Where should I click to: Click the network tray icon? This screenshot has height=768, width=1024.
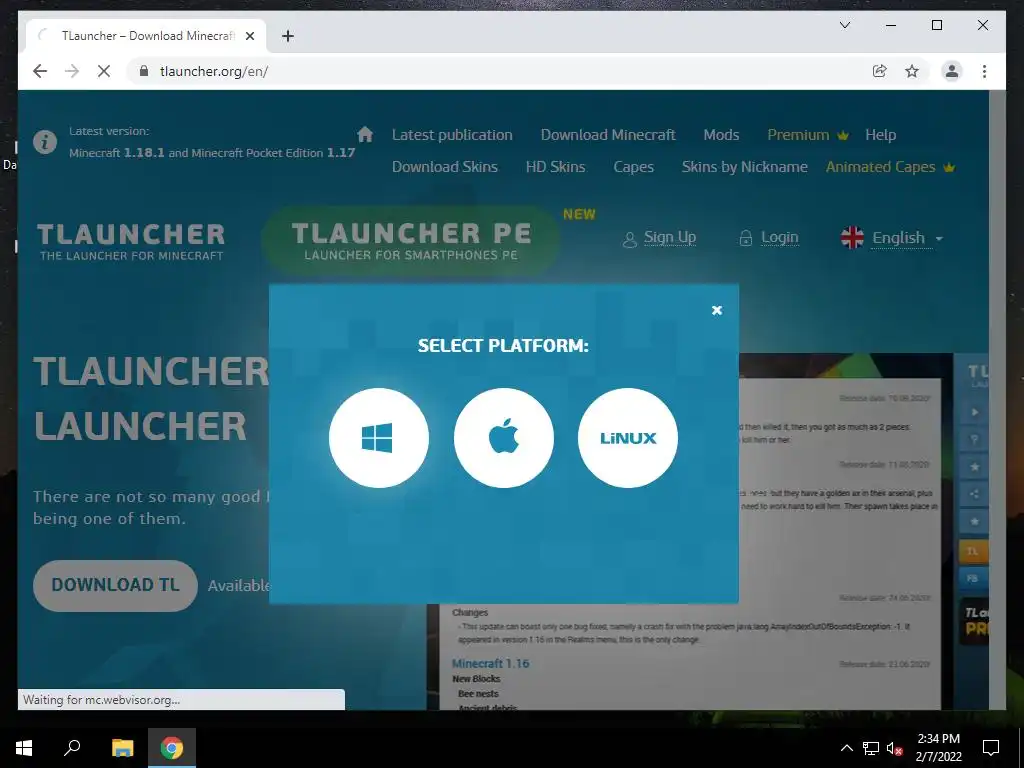tap(871, 748)
